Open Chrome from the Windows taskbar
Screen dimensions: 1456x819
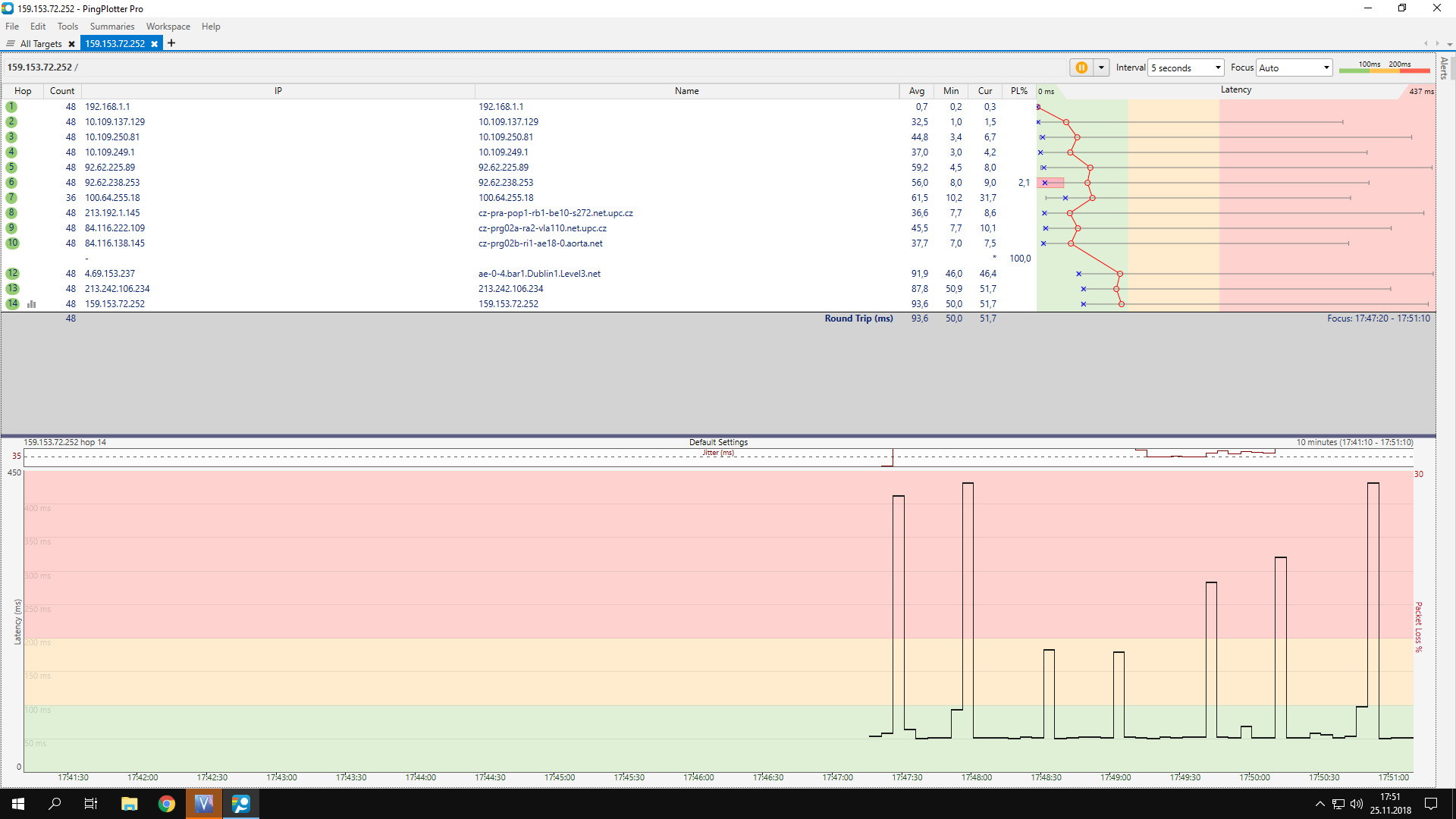[x=167, y=804]
